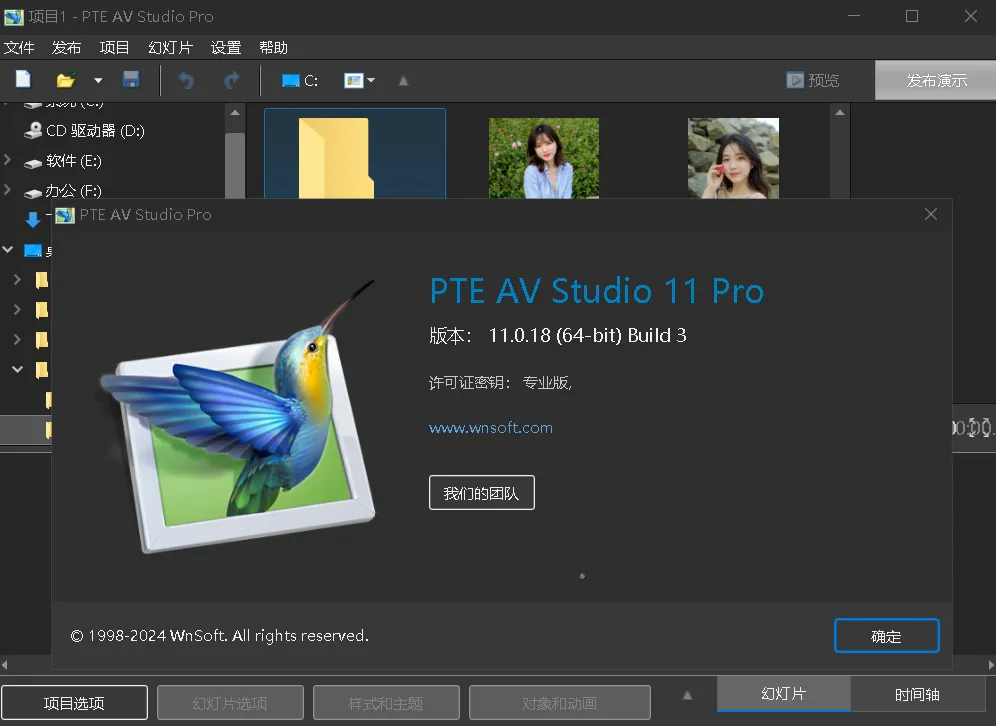
Task: Click the PTE AV Studio 11 Pro heading
Action: [x=596, y=291]
